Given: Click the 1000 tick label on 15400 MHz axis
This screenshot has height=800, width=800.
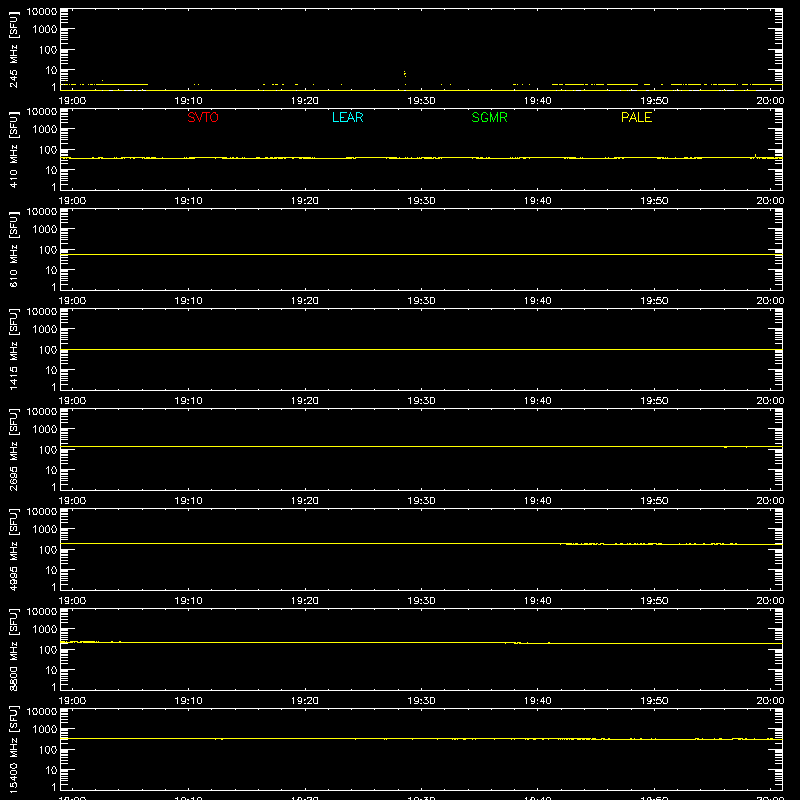Looking at the screenshot, I should [45, 730].
